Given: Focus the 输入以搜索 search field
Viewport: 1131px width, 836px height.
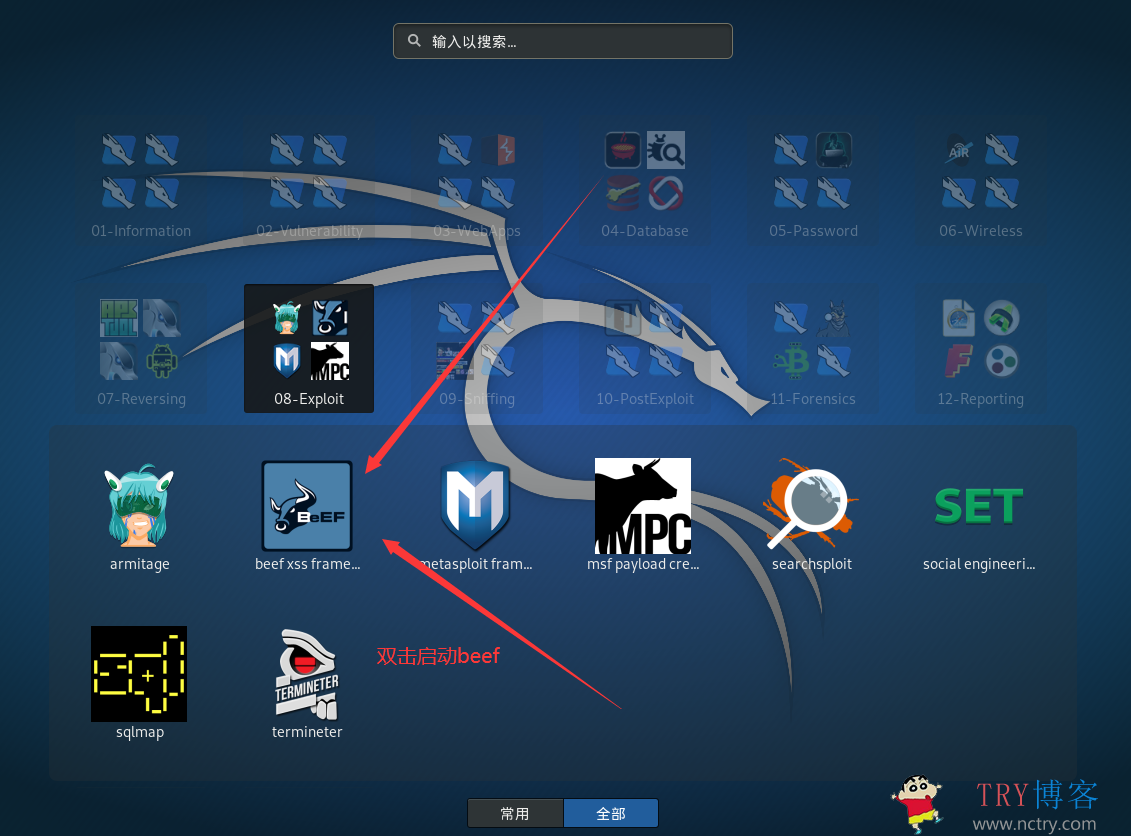Looking at the screenshot, I should click(563, 41).
